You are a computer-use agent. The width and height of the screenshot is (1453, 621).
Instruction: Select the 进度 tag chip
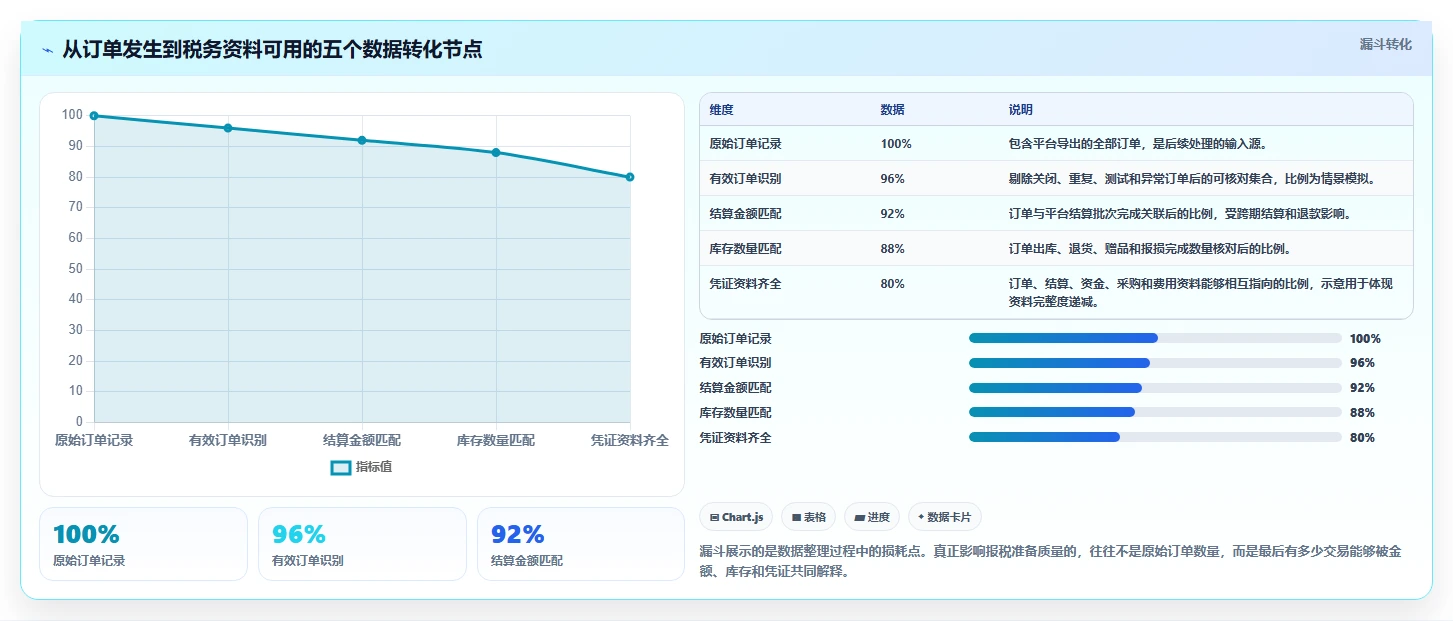coord(872,517)
